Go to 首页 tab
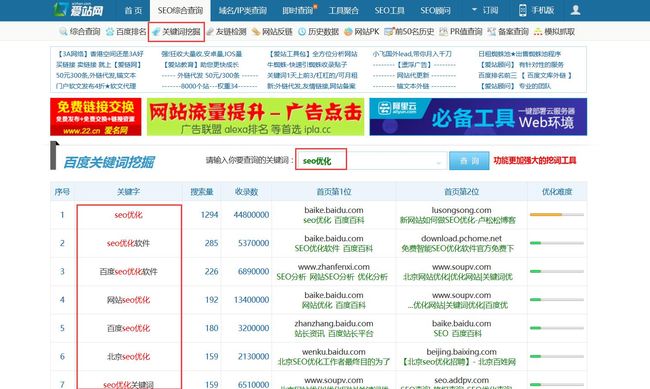650x389 pixels. pyautogui.click(x=133, y=10)
